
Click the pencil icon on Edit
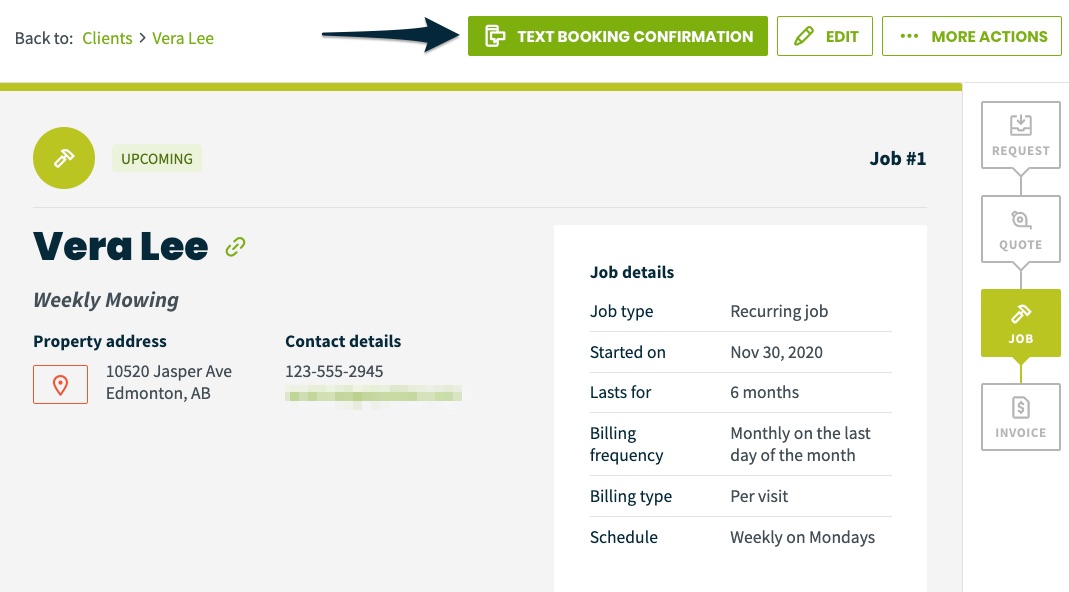click(804, 36)
